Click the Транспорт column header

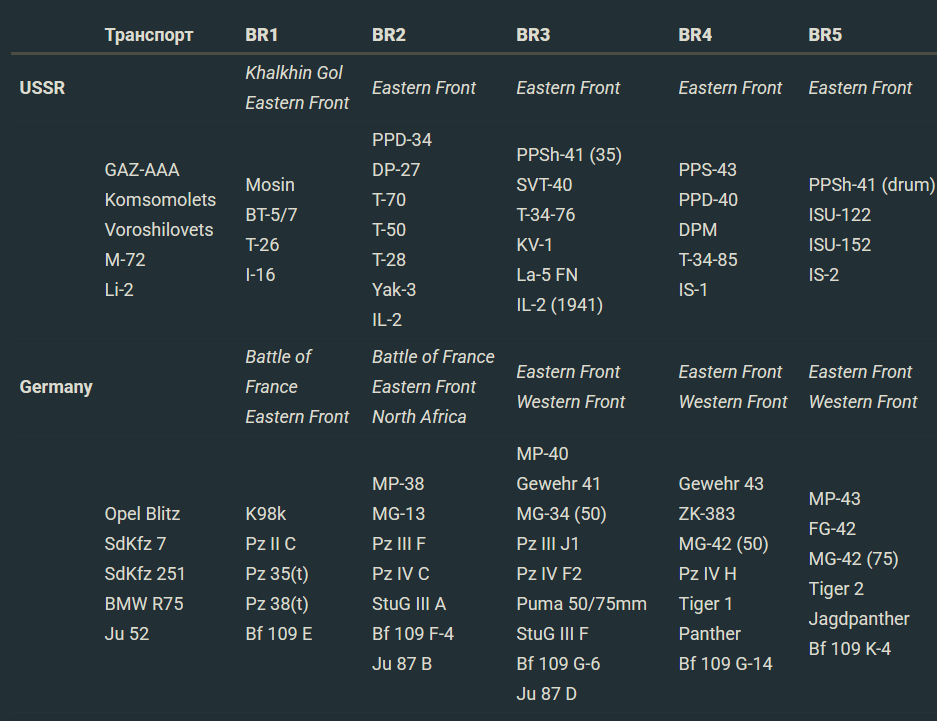coord(149,35)
